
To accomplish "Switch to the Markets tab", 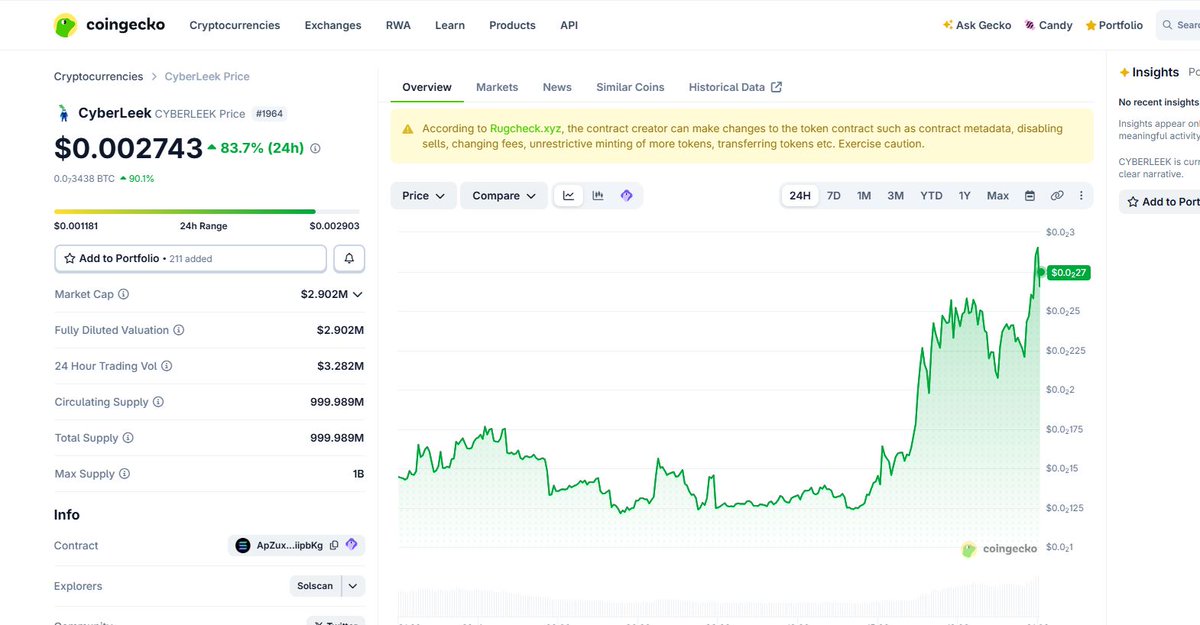I will click(x=497, y=87).
